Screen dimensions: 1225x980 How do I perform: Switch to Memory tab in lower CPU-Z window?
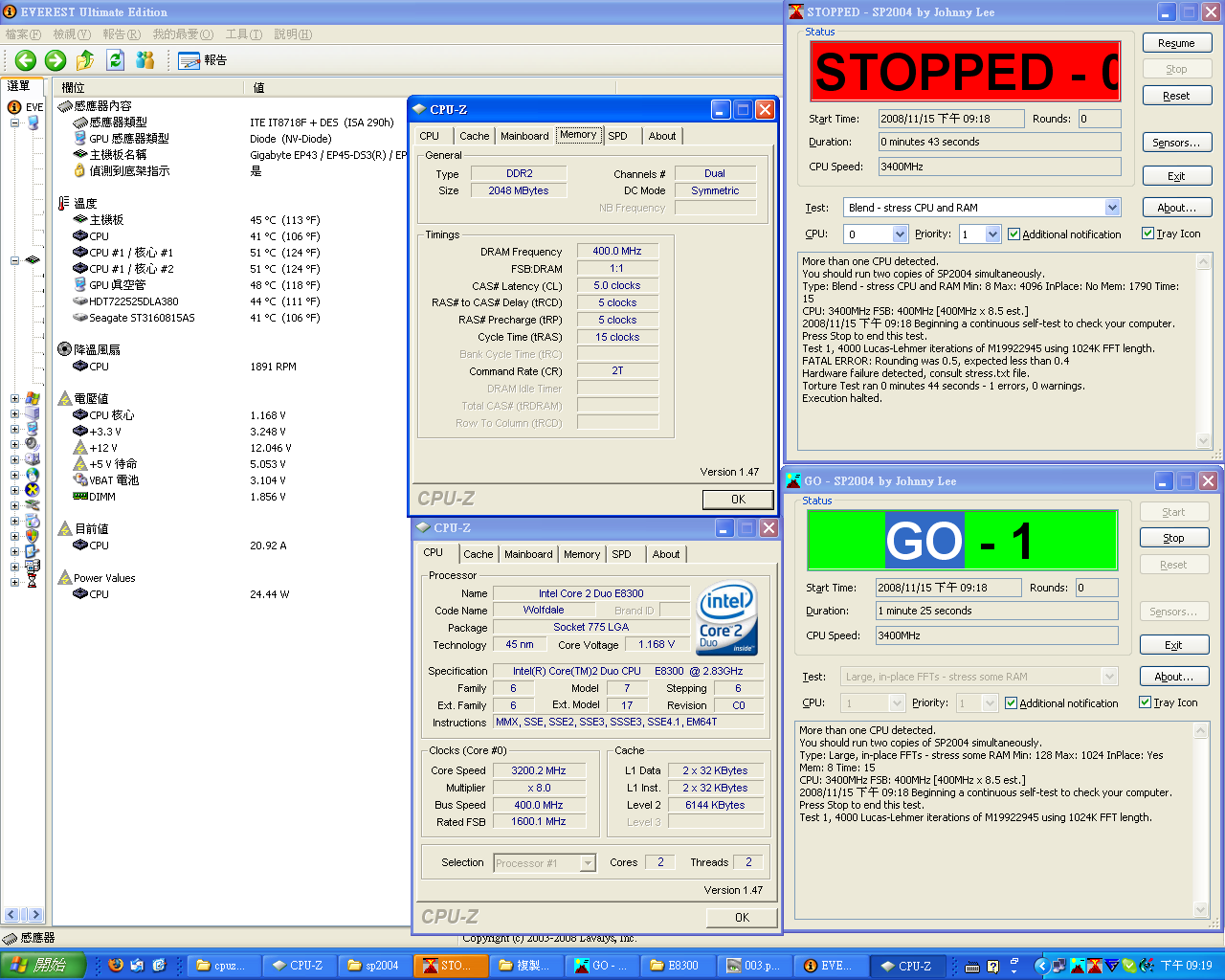[582, 554]
